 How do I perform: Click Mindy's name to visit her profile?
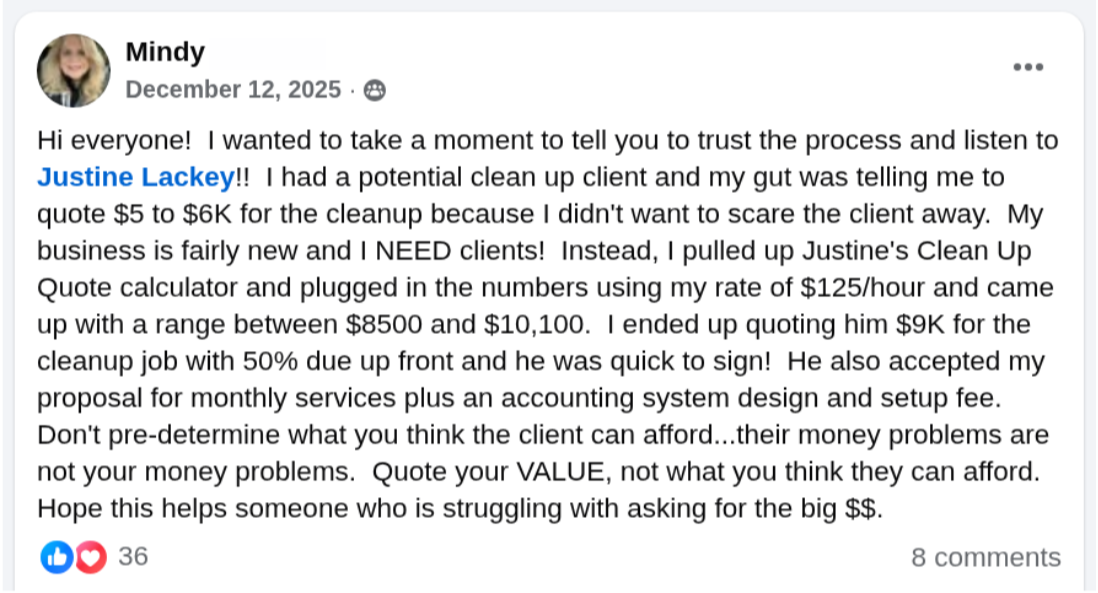(x=164, y=51)
